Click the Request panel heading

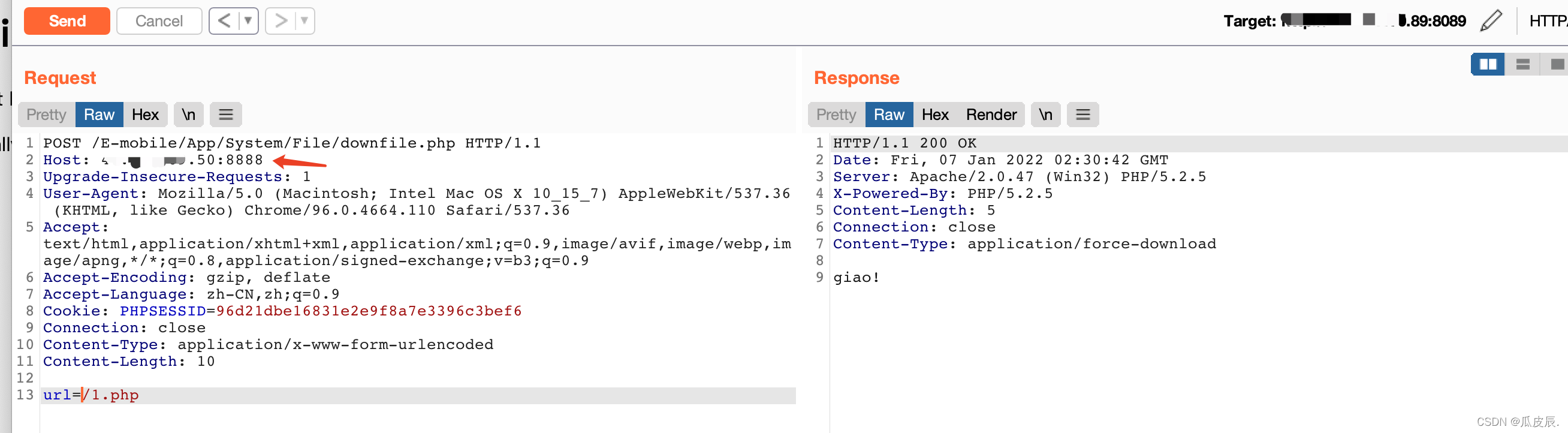pyautogui.click(x=61, y=78)
